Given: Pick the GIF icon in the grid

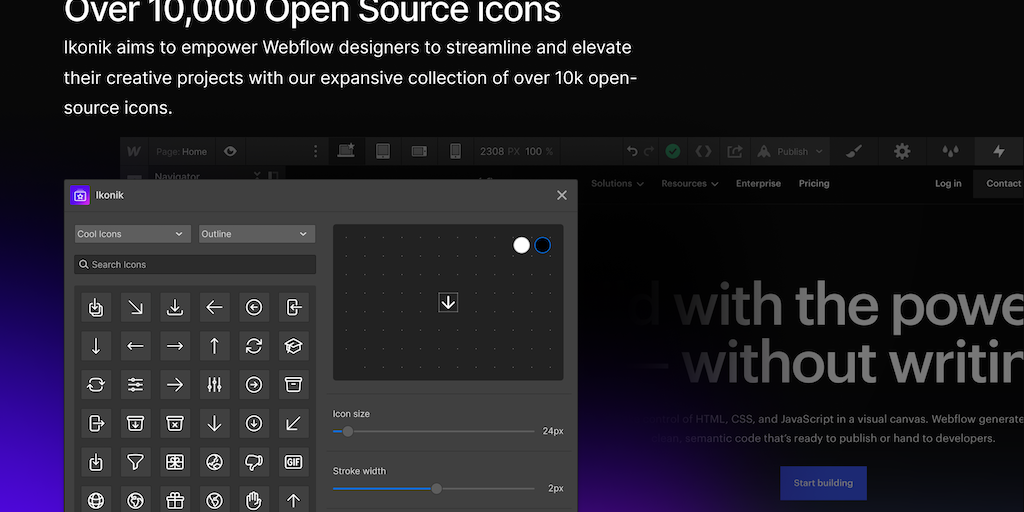Looking at the screenshot, I should click(293, 462).
